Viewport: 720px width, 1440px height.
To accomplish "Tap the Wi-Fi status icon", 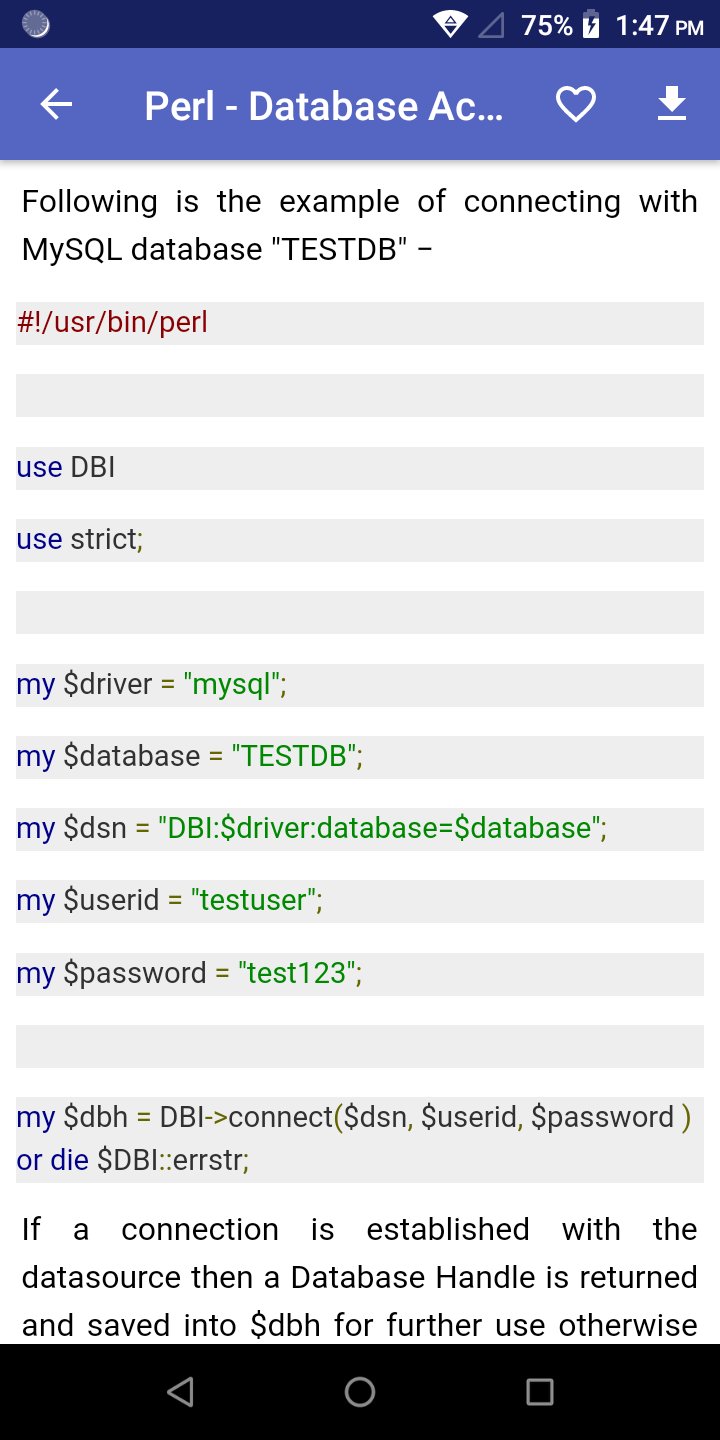I will pyautogui.click(x=451, y=25).
